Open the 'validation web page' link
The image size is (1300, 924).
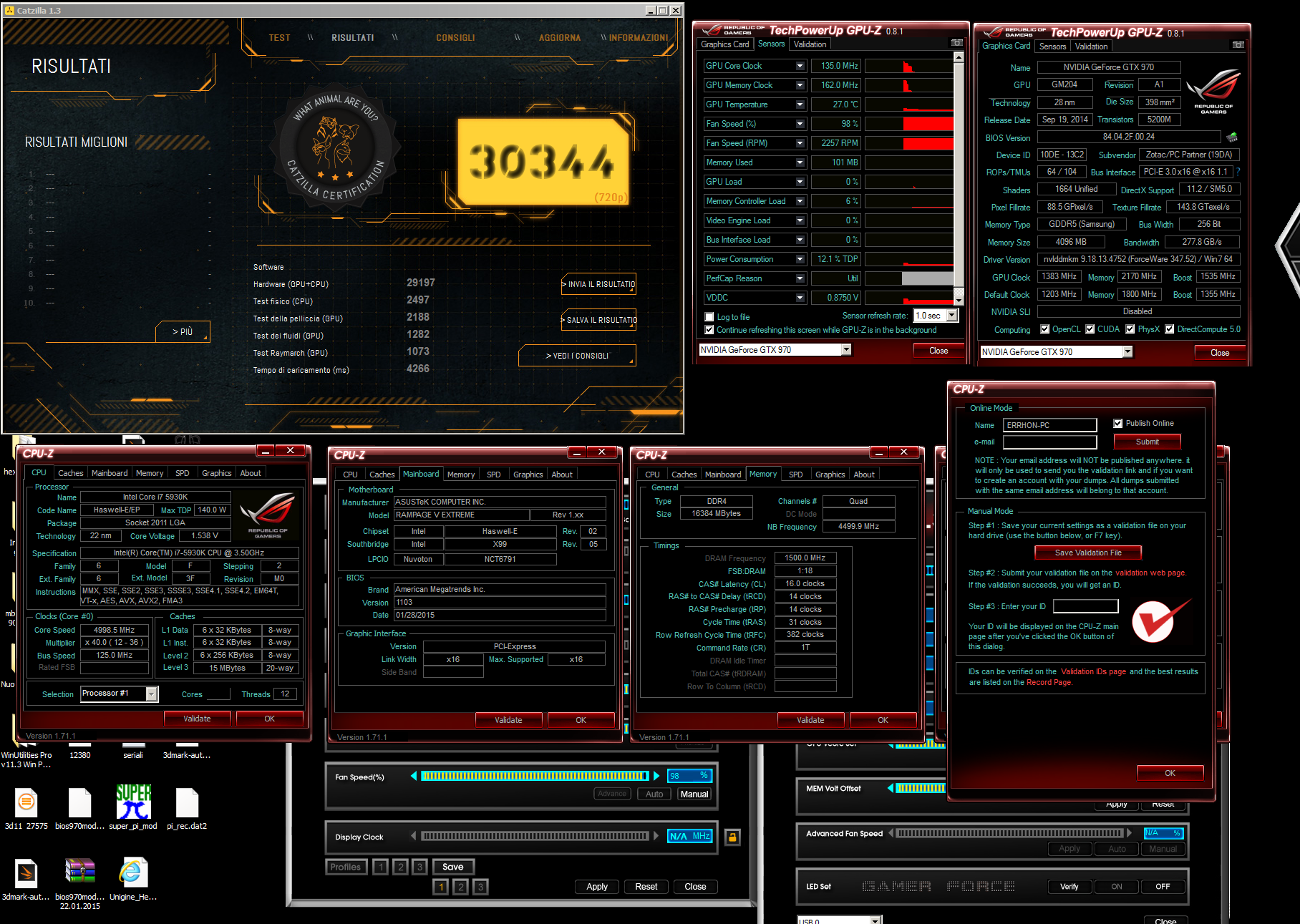pos(1150,573)
